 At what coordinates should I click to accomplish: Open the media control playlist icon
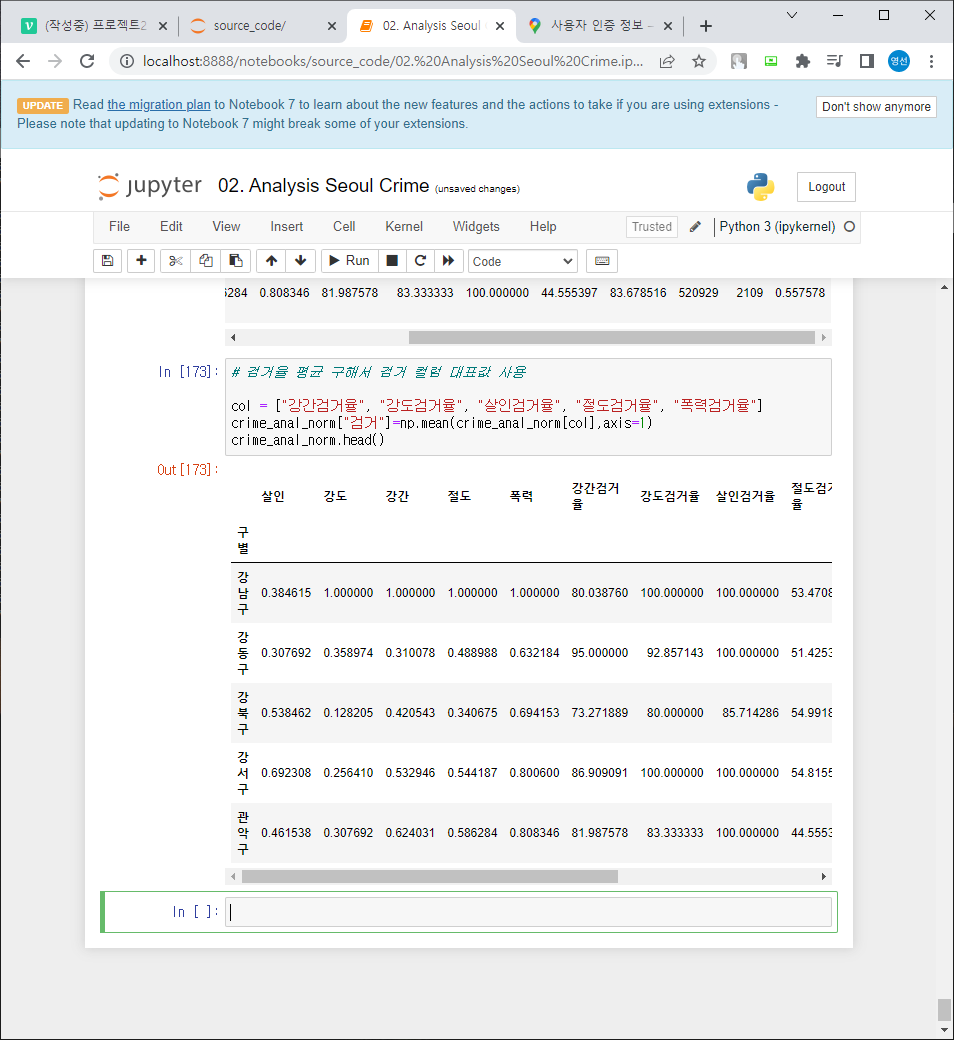click(x=835, y=62)
